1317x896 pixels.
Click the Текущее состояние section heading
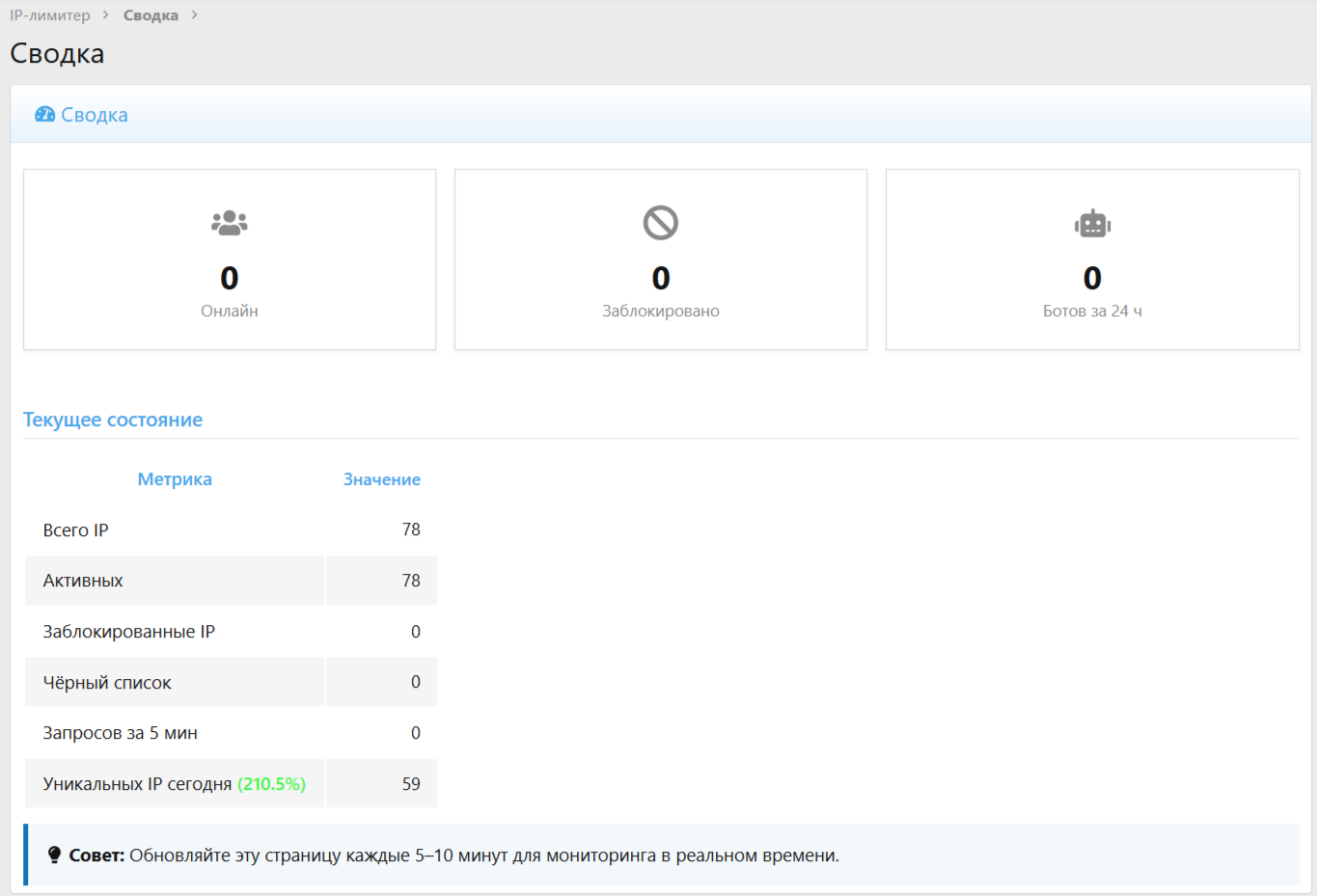[113, 420]
